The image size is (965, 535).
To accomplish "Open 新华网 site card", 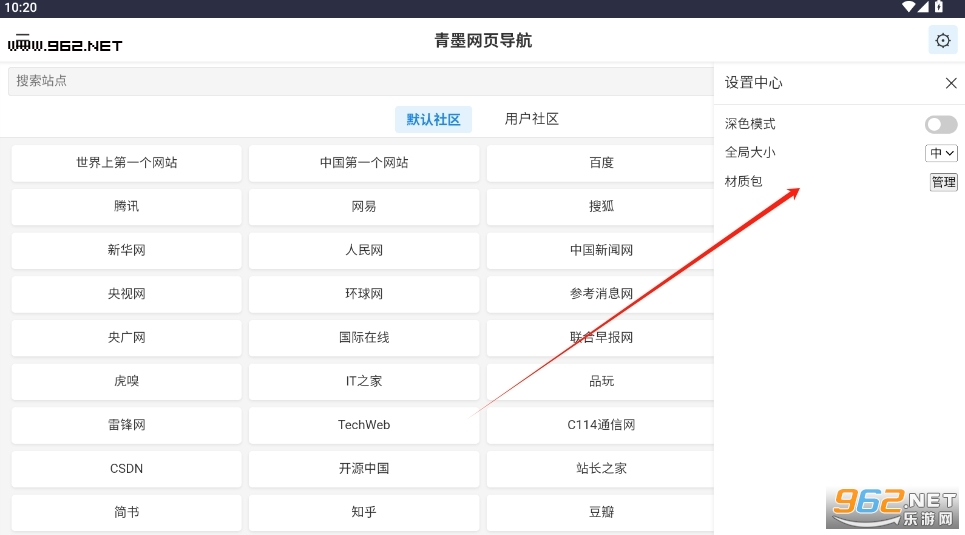I will click(x=126, y=250).
